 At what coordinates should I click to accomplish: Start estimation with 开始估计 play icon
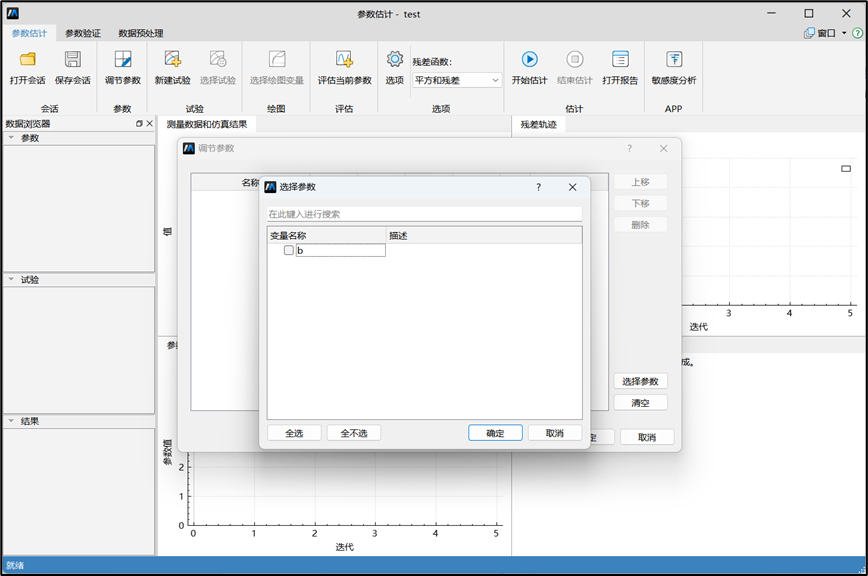click(x=529, y=59)
